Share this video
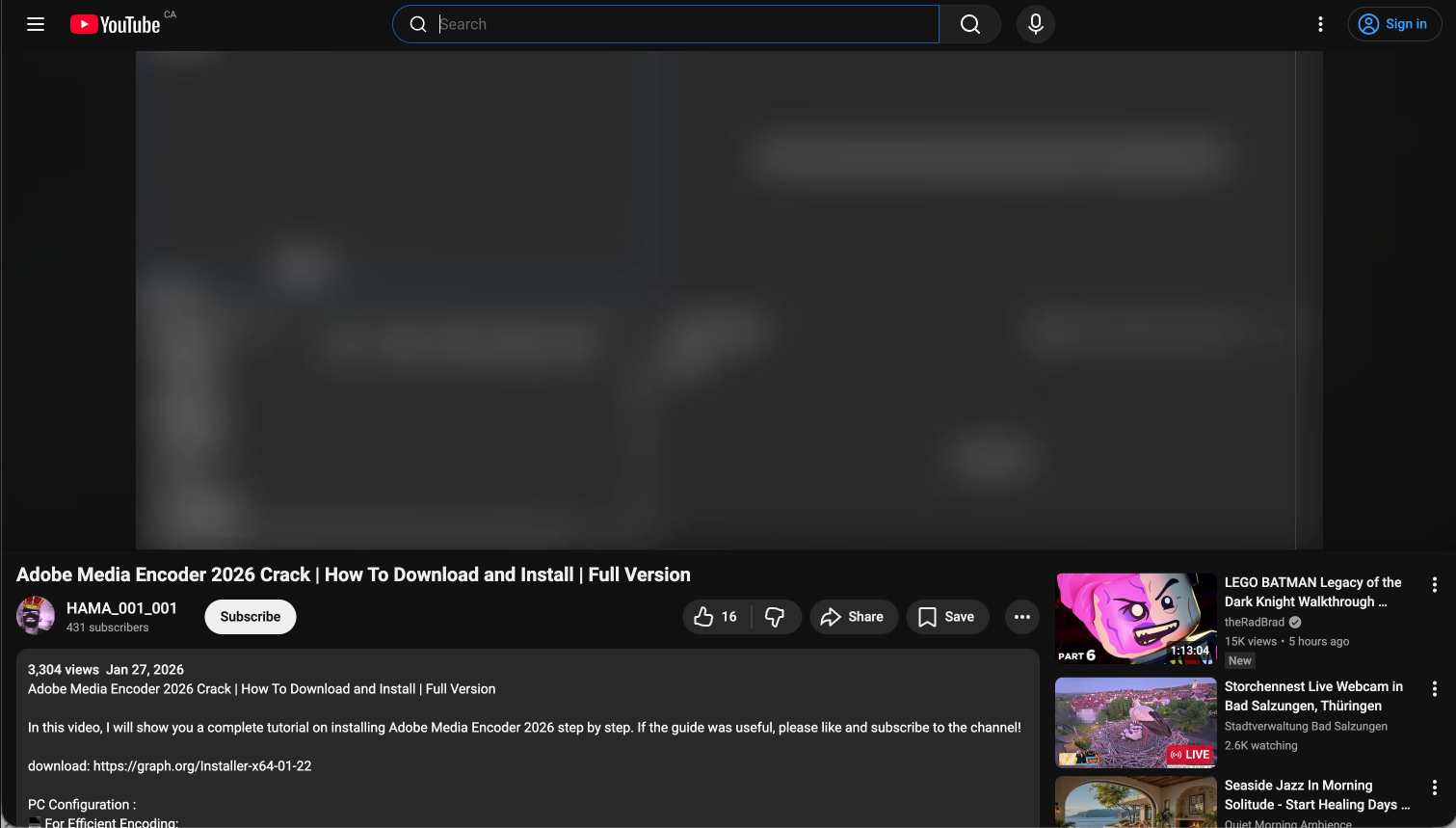This screenshot has width=1456, height=828. tap(853, 617)
